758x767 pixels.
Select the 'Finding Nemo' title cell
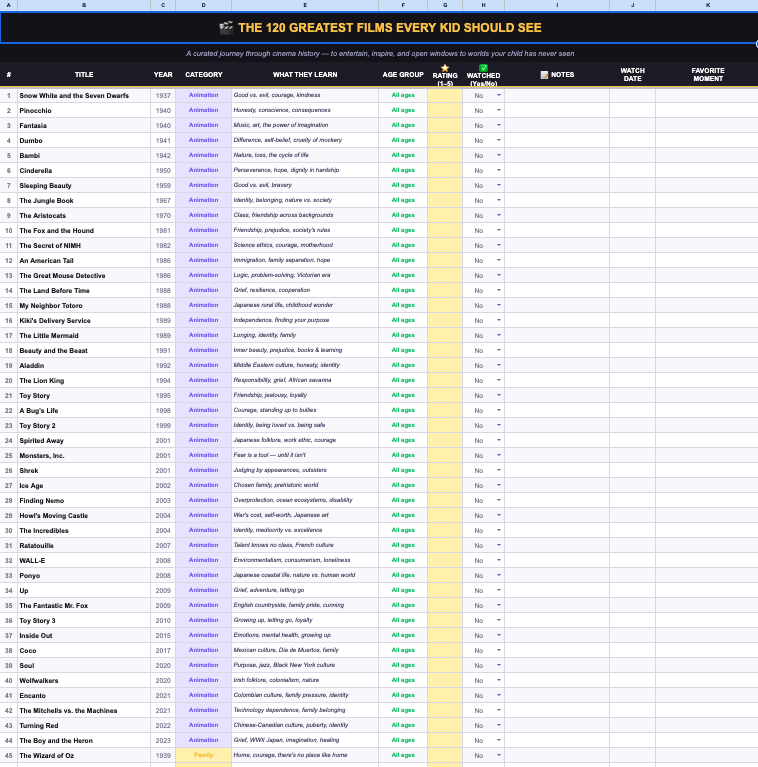click(x=84, y=500)
